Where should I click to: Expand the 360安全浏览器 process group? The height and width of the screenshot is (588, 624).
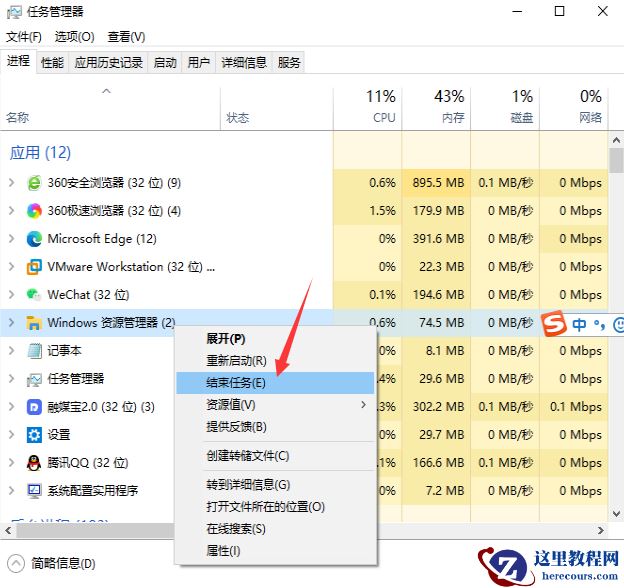click(12, 183)
